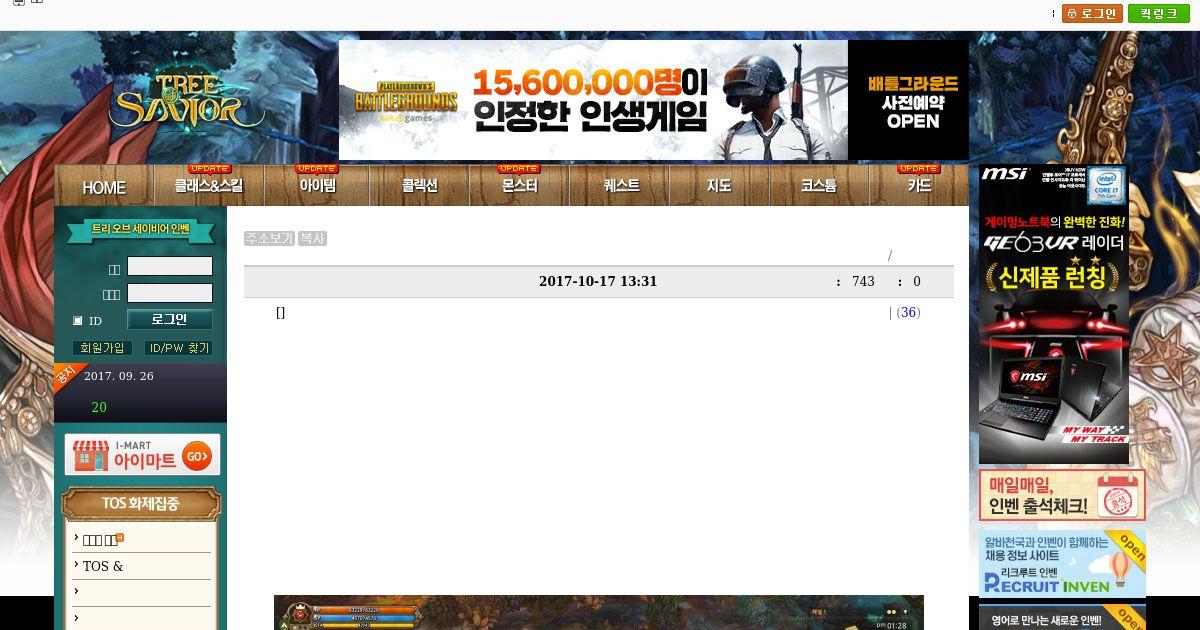
Task: Open the 2017. 09. 26 notice entry
Action: point(119,376)
